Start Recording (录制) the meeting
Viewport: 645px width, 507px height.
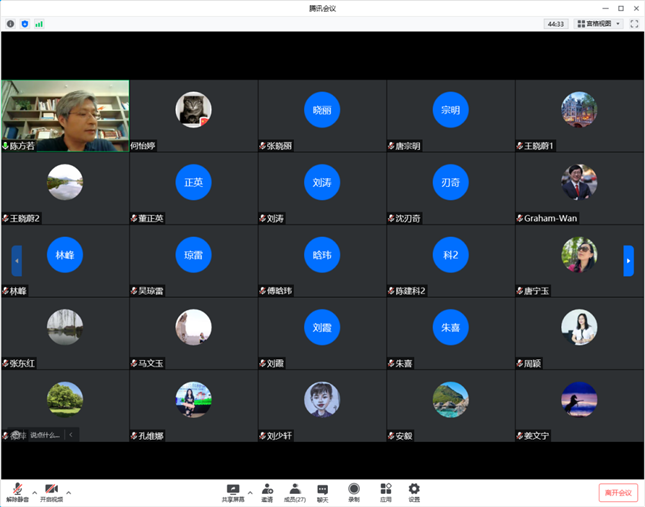click(353, 492)
